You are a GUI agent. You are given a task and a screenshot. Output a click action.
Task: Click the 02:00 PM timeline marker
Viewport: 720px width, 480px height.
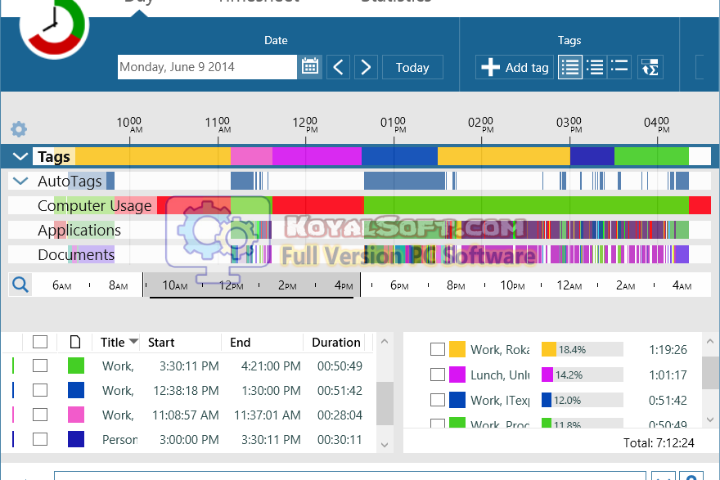[481, 124]
